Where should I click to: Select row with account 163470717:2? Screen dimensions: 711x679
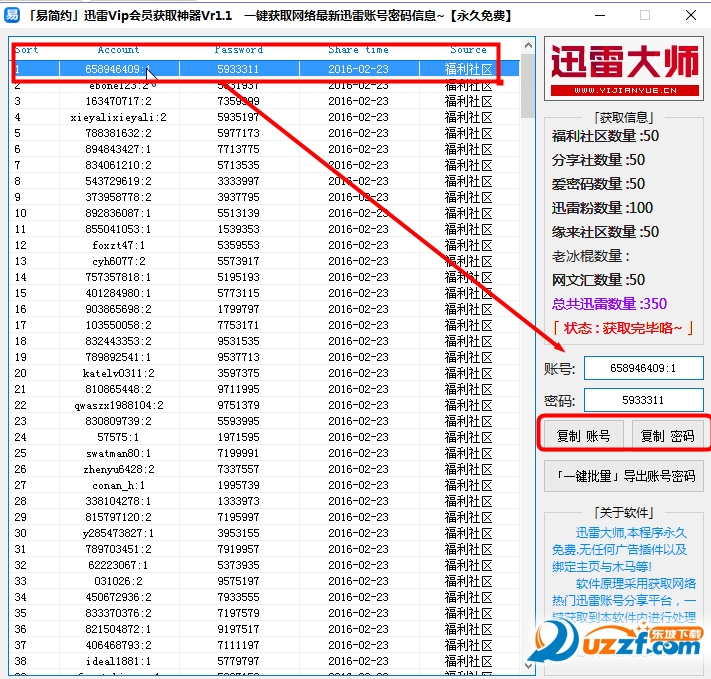(x=264, y=101)
